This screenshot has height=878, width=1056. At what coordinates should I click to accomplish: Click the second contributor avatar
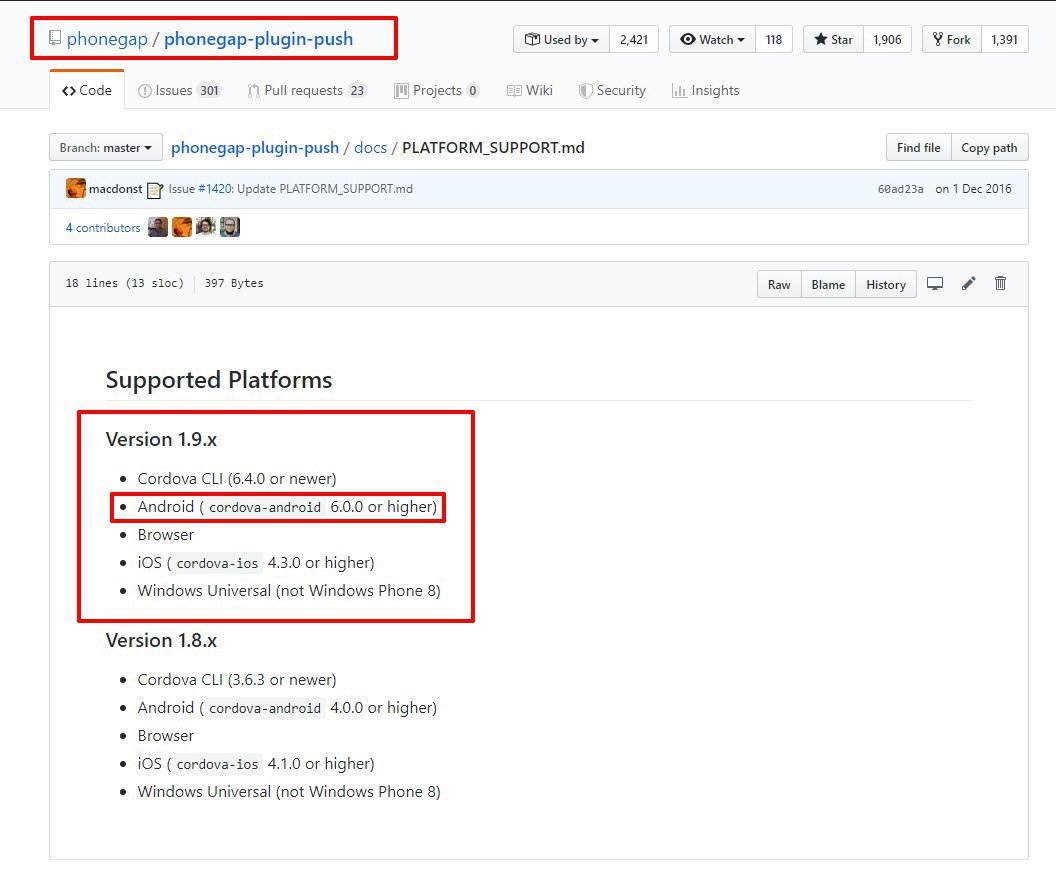(x=182, y=227)
